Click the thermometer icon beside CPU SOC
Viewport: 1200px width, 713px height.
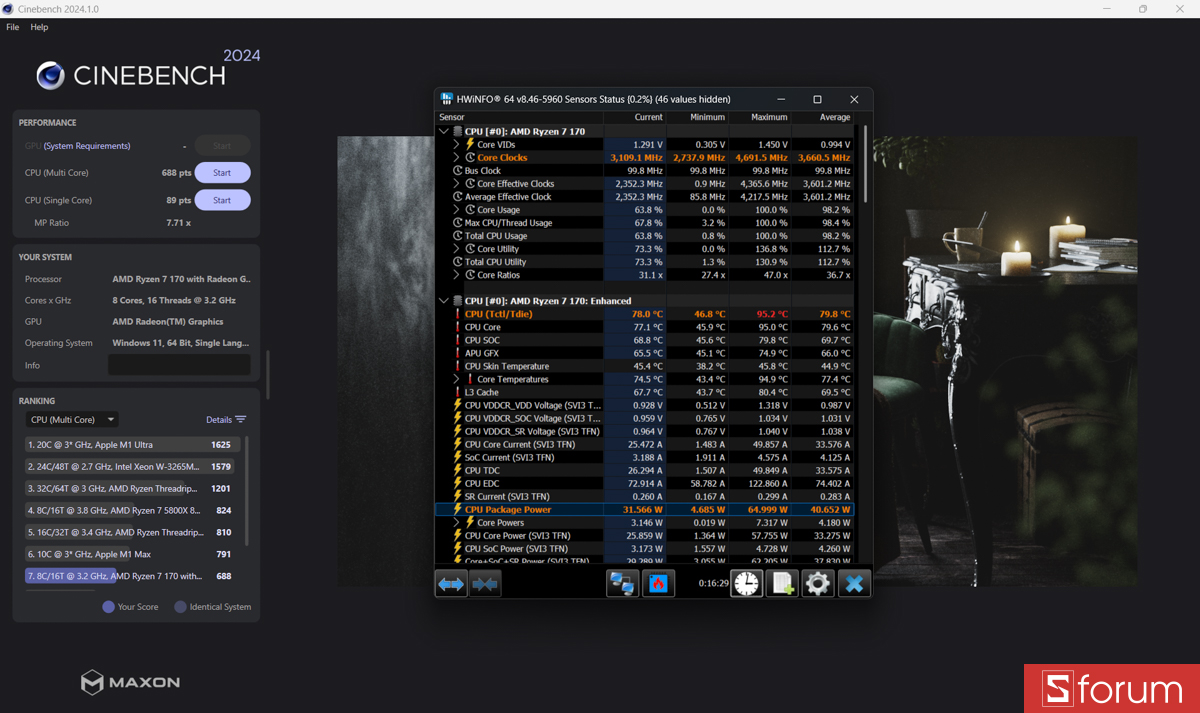click(x=458, y=340)
